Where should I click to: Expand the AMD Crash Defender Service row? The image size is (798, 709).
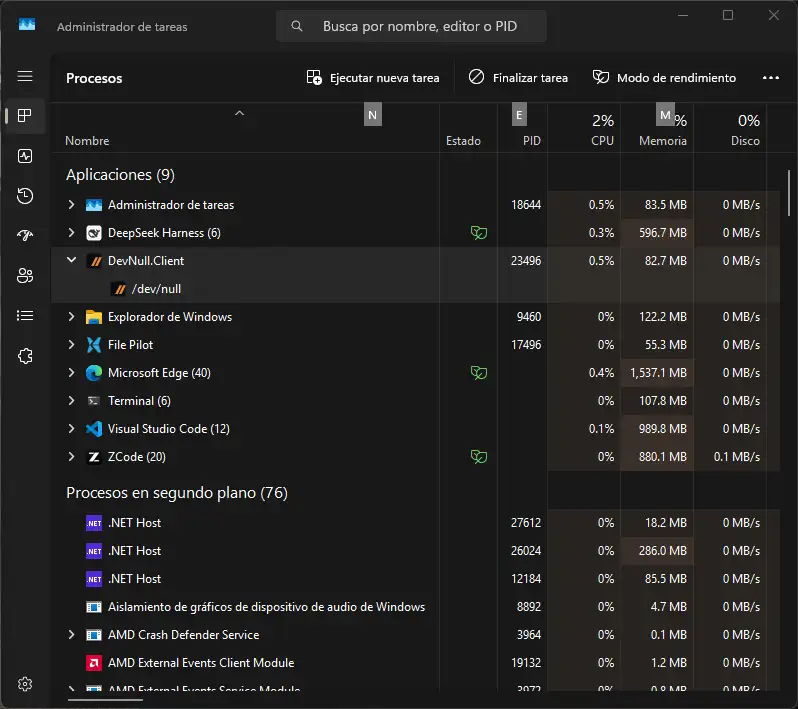click(x=71, y=635)
